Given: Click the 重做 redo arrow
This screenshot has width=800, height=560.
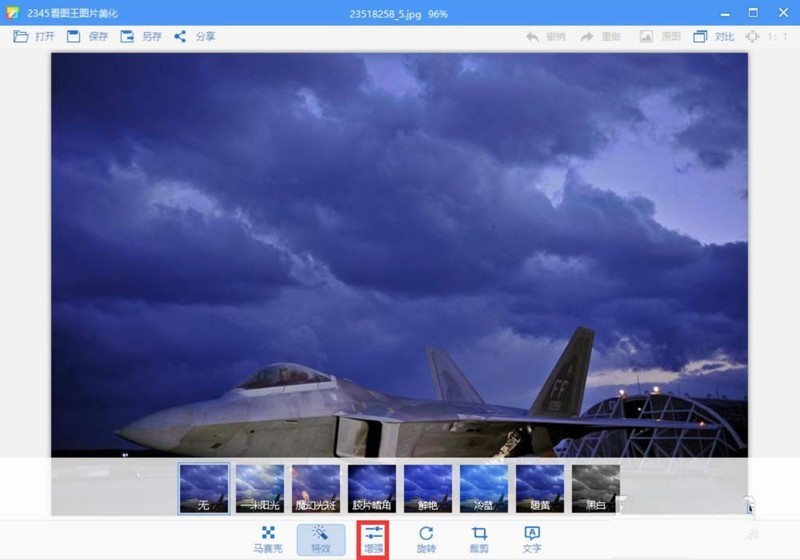Looking at the screenshot, I should (x=587, y=37).
